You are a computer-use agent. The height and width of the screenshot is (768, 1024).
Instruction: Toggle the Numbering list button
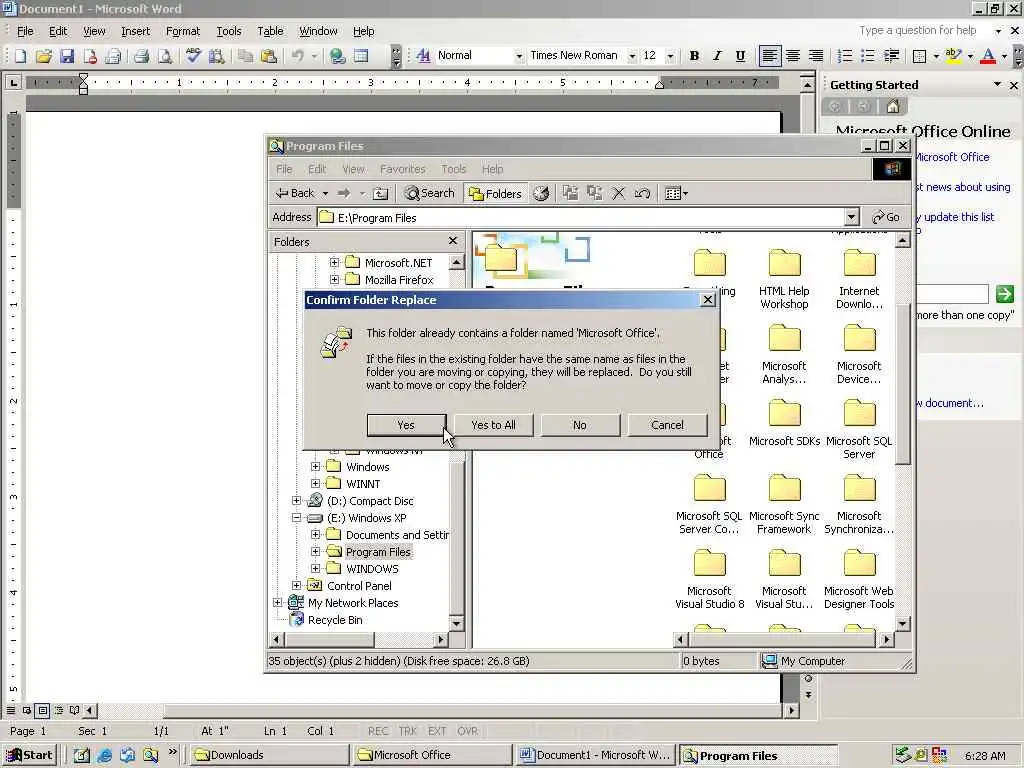point(845,56)
